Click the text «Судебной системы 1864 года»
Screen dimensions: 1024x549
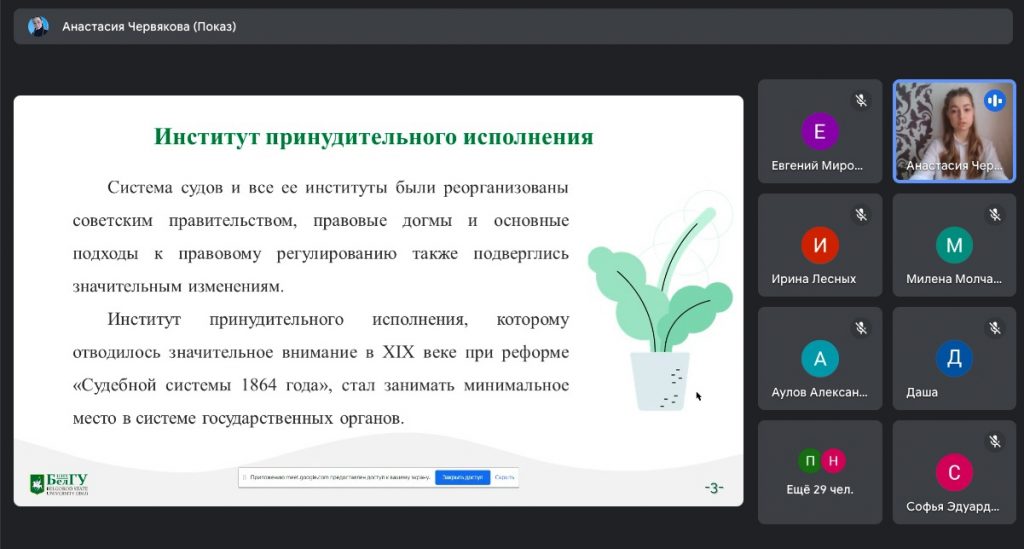point(199,385)
